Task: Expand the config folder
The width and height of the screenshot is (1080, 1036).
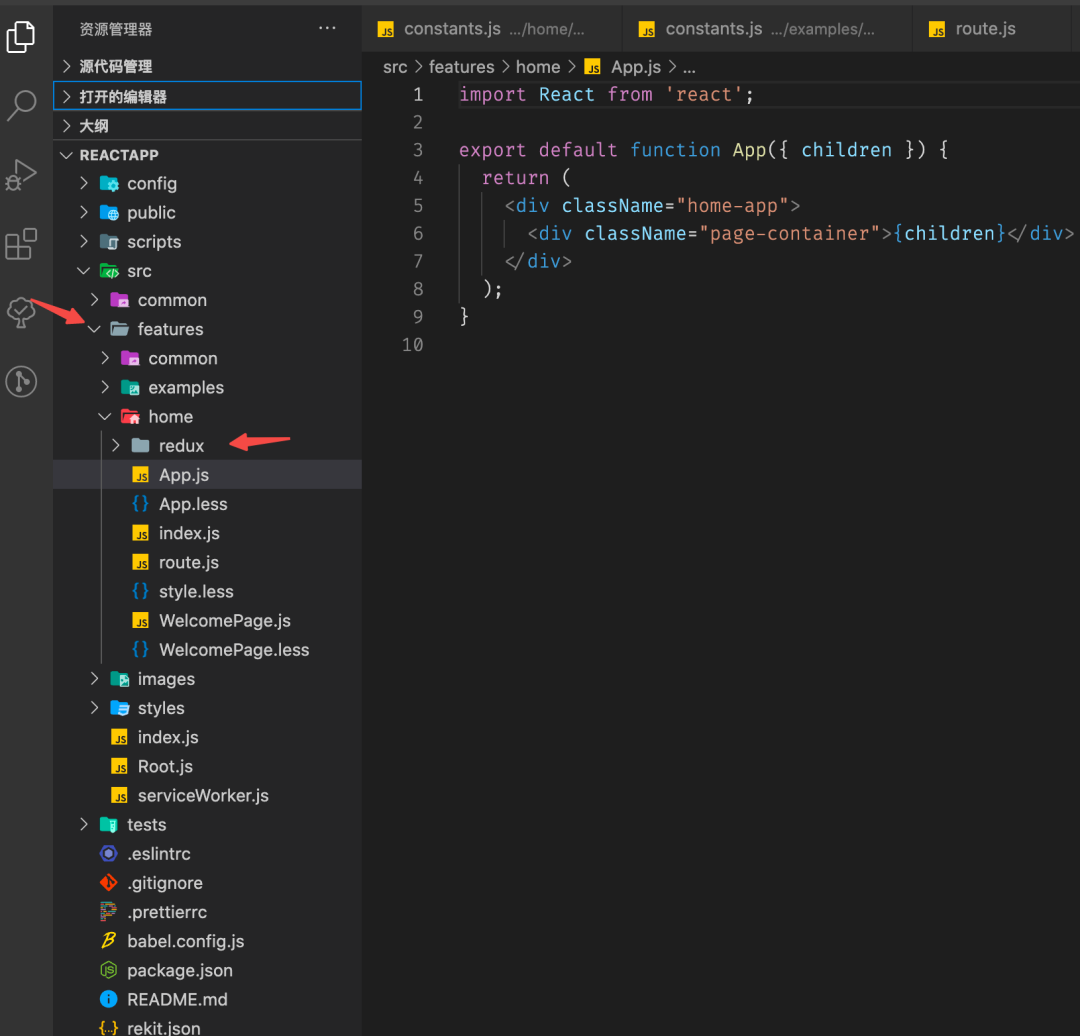Action: coord(84,184)
